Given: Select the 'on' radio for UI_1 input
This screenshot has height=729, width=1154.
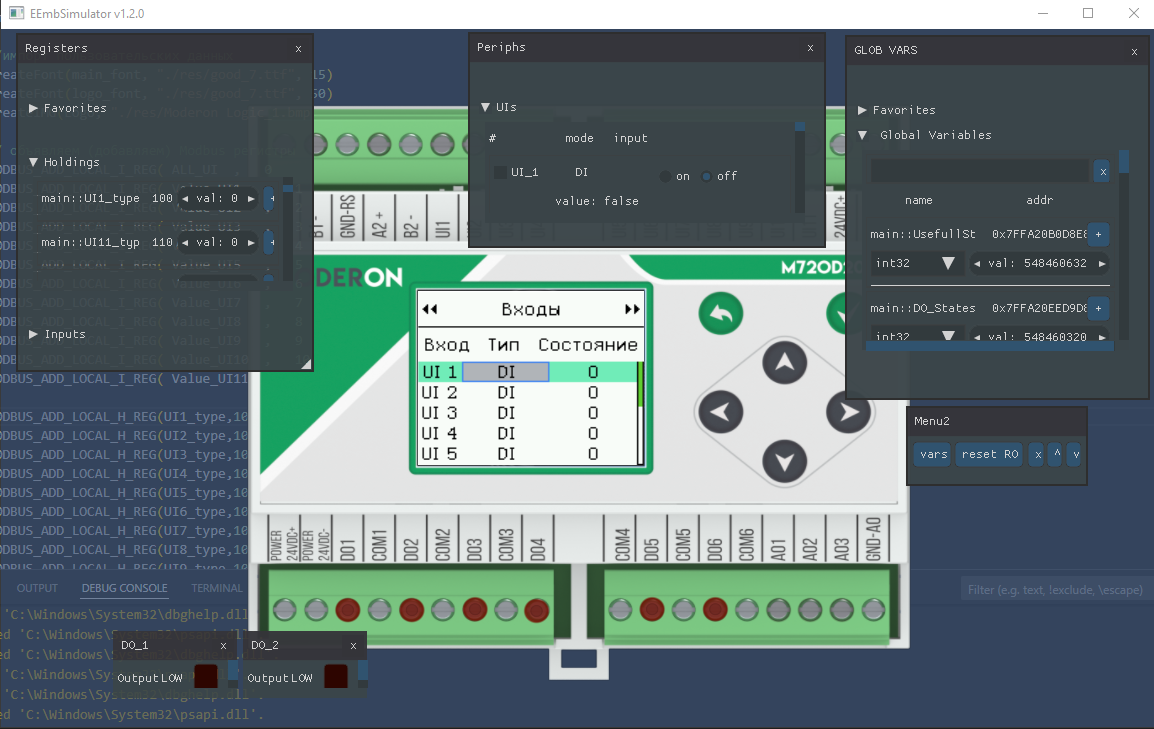Looking at the screenshot, I should [665, 177].
